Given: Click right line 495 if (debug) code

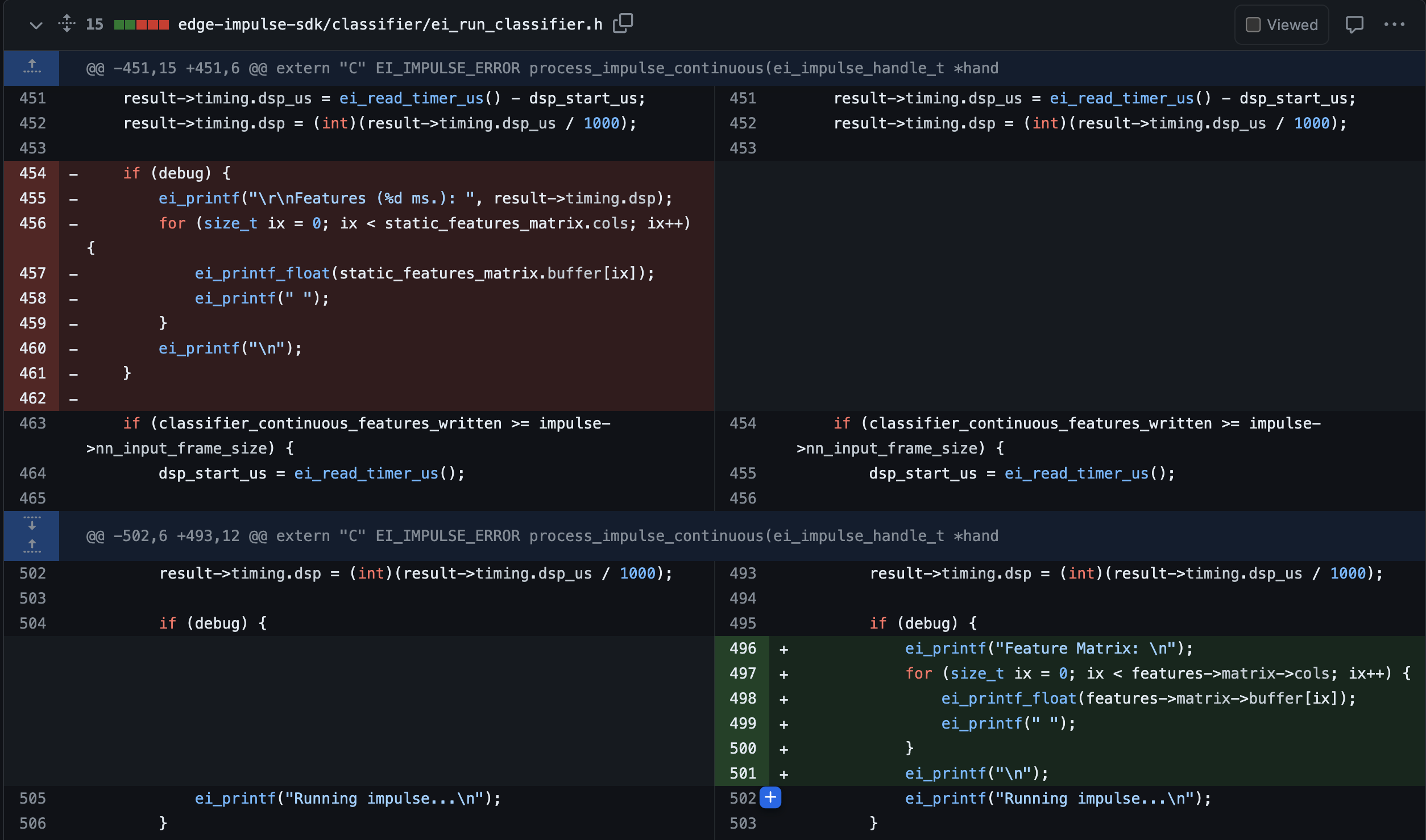Looking at the screenshot, I should coord(923,623).
